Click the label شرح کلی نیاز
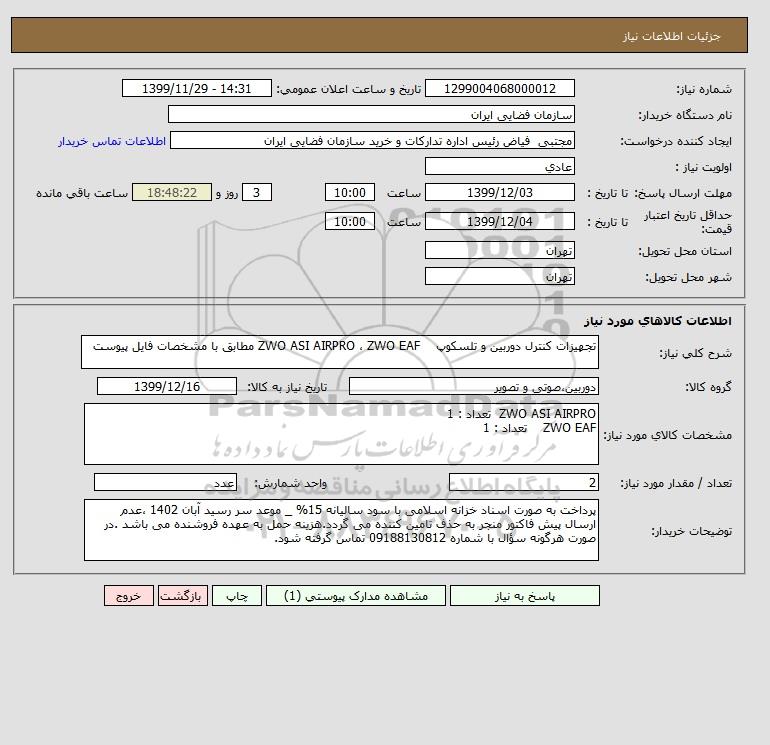The height and width of the screenshot is (745, 770). click(x=695, y=353)
